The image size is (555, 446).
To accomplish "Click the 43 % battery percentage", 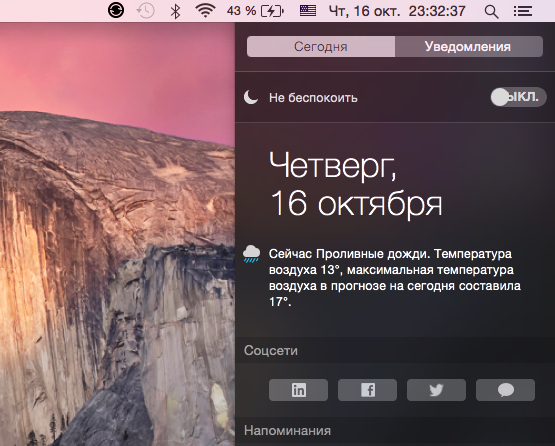I will coord(241,11).
